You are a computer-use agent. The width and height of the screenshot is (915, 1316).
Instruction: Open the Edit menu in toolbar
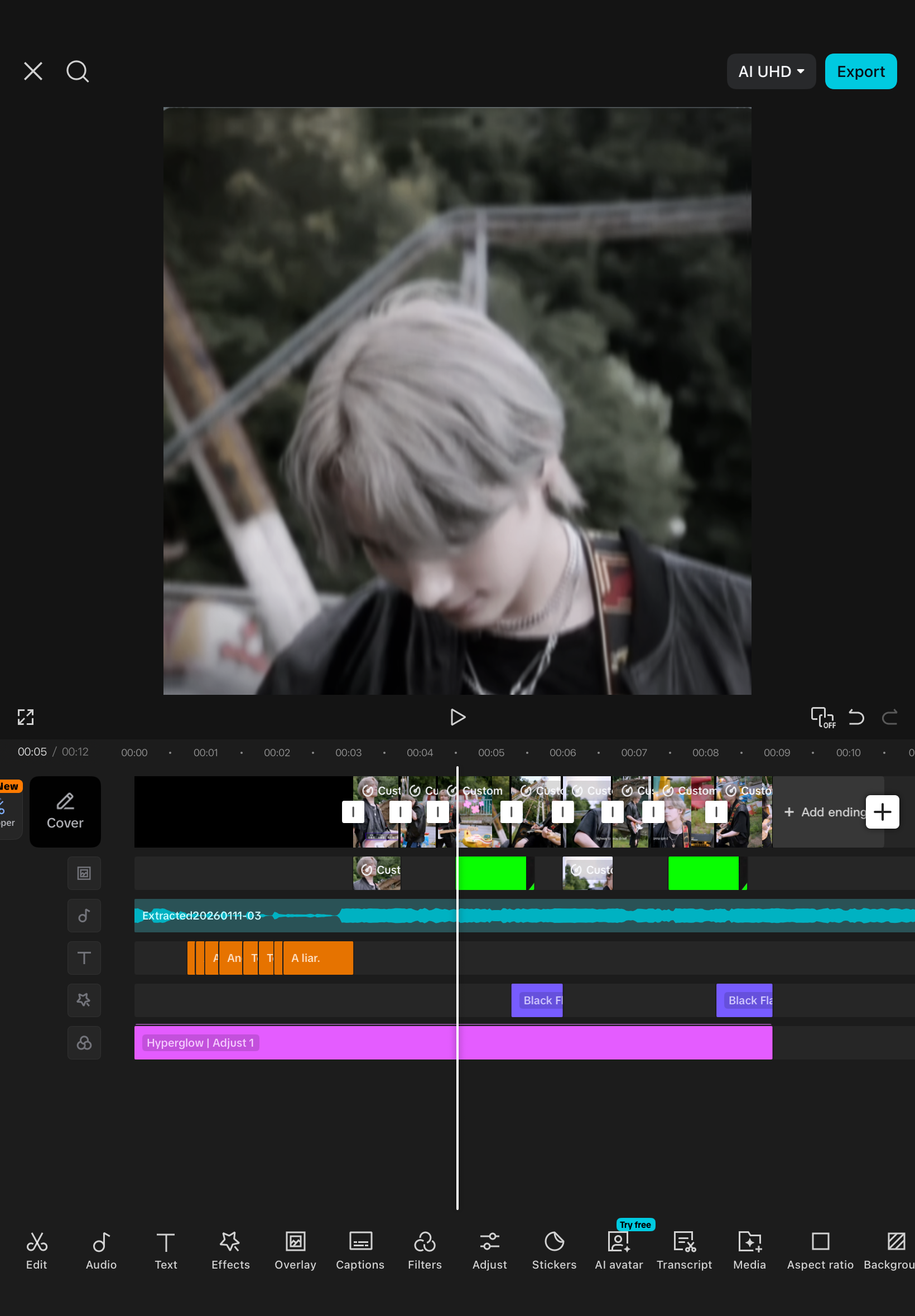[x=37, y=1251]
